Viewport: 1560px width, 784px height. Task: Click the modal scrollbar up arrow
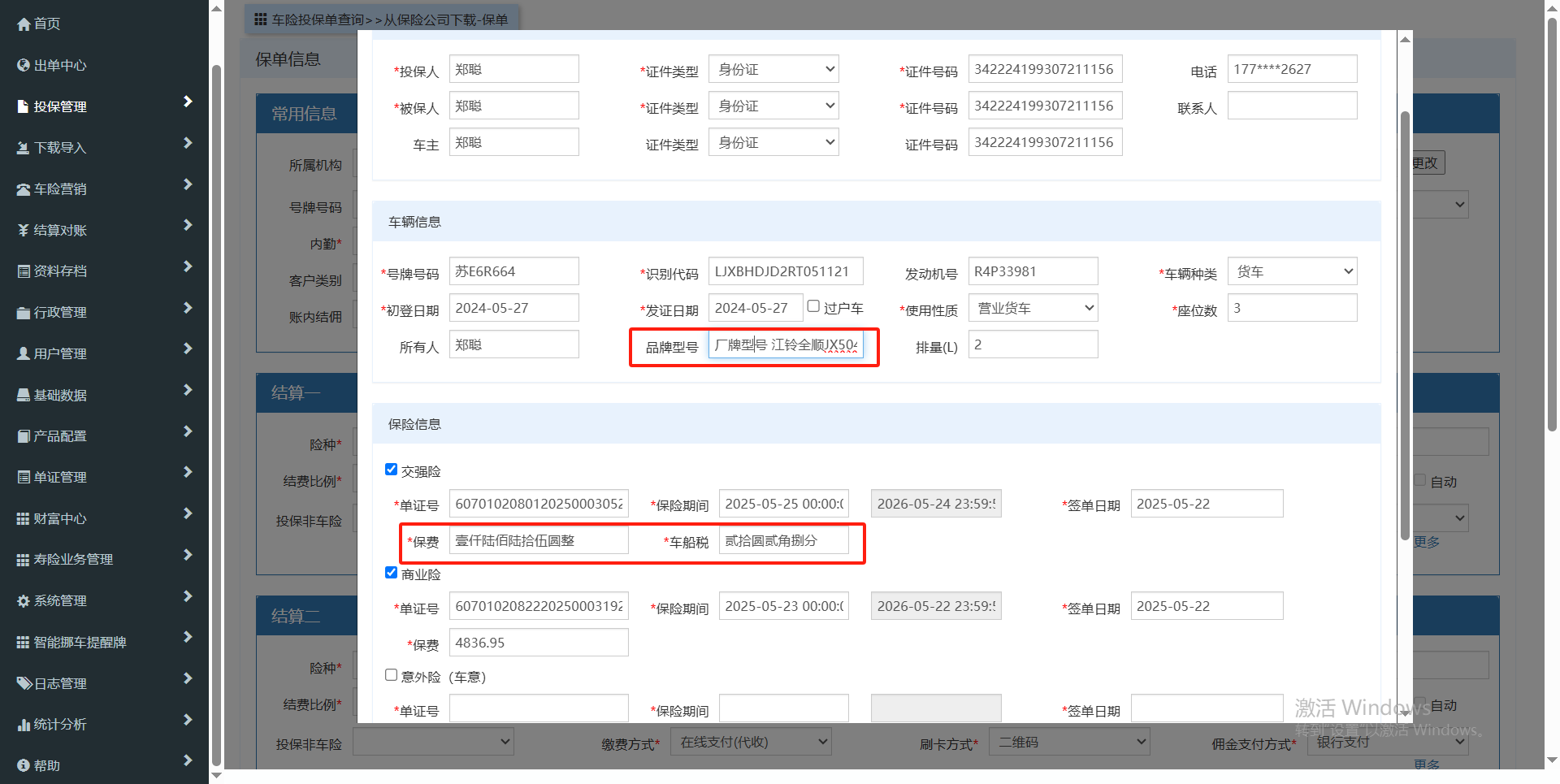(x=1405, y=39)
